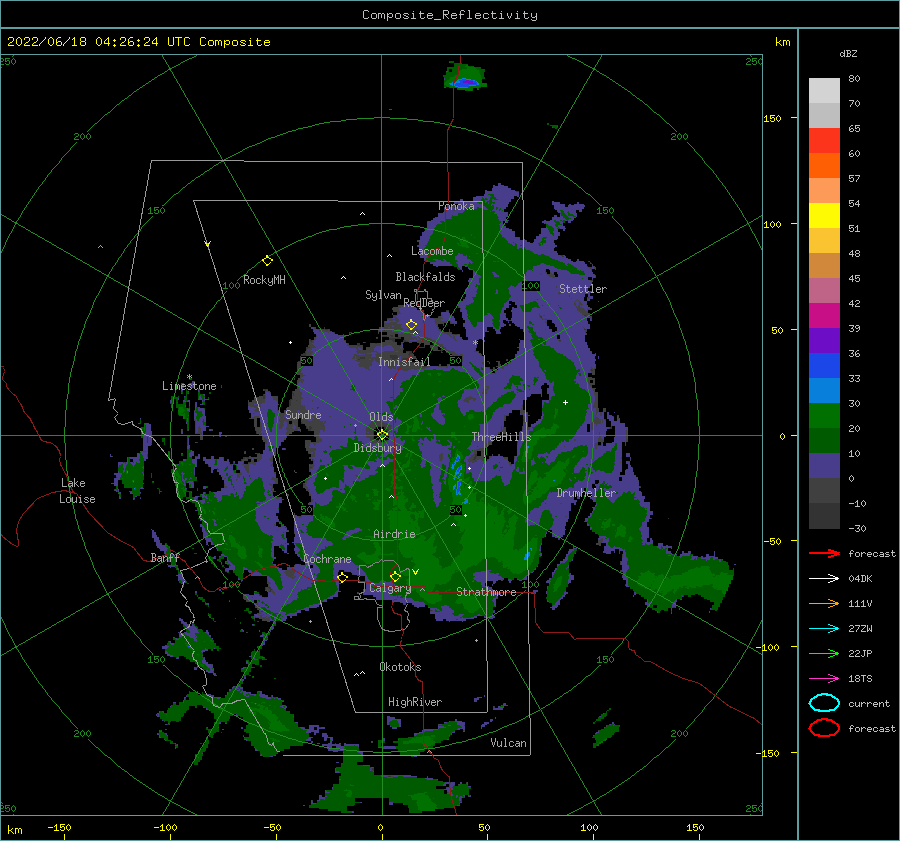900x841 pixels.
Task: Click the Ponoka city label
Action: (x=456, y=206)
